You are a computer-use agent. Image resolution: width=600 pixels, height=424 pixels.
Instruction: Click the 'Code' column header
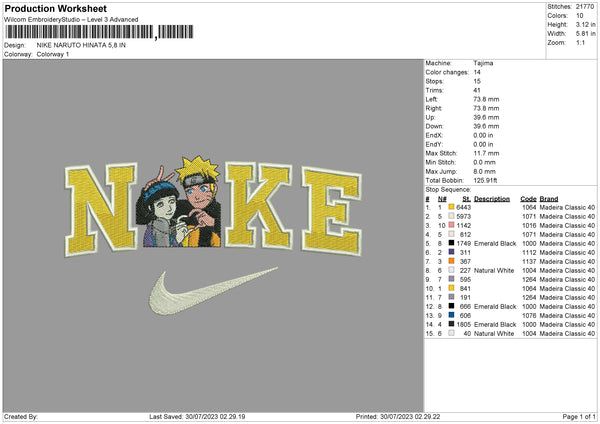[528, 199]
